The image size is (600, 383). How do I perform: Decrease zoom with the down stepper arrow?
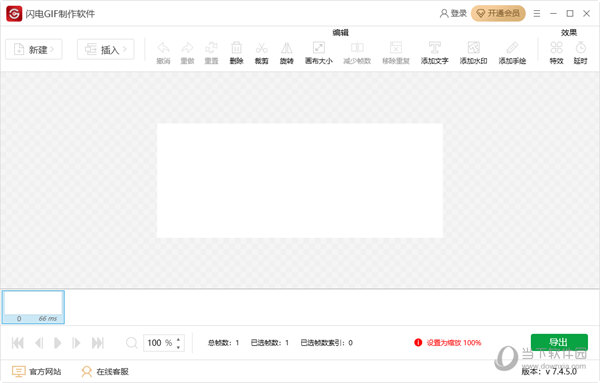179,347
